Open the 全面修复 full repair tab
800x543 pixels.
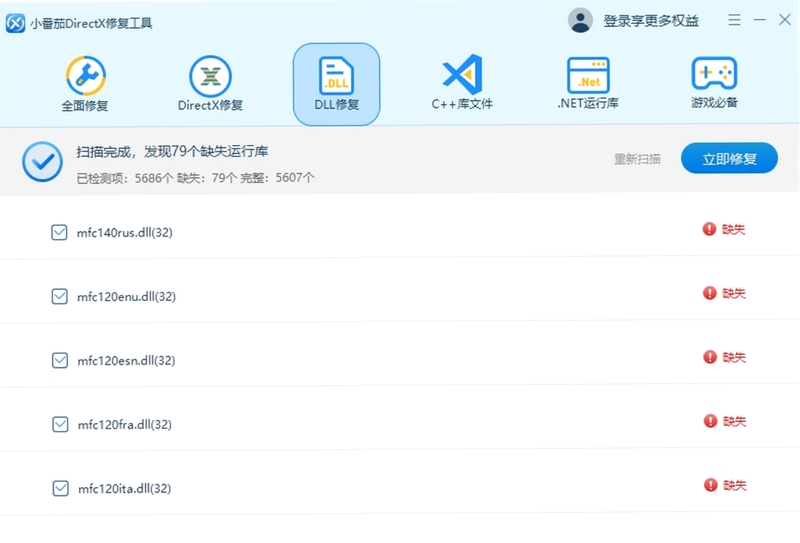(x=85, y=84)
